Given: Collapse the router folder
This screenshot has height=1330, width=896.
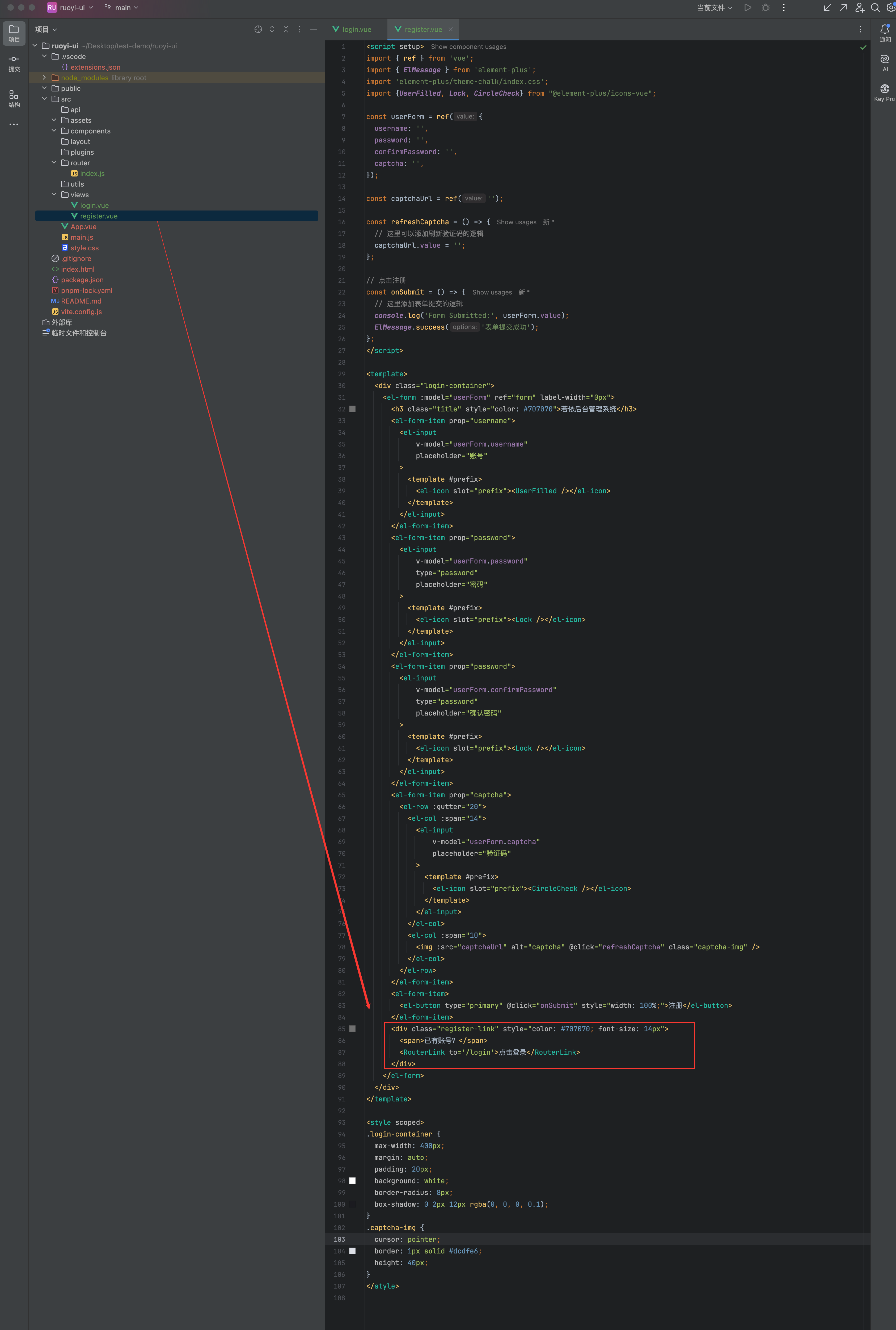Looking at the screenshot, I should pyautogui.click(x=54, y=163).
